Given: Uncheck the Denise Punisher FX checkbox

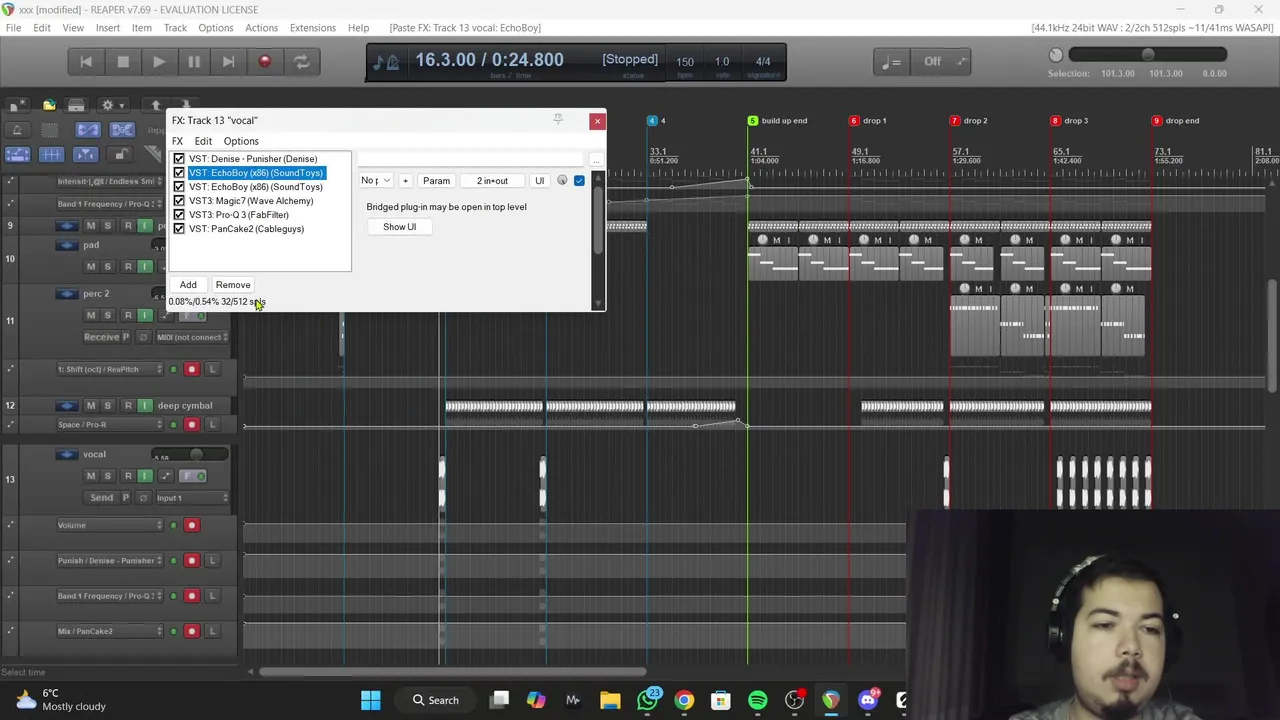Looking at the screenshot, I should tap(179, 159).
